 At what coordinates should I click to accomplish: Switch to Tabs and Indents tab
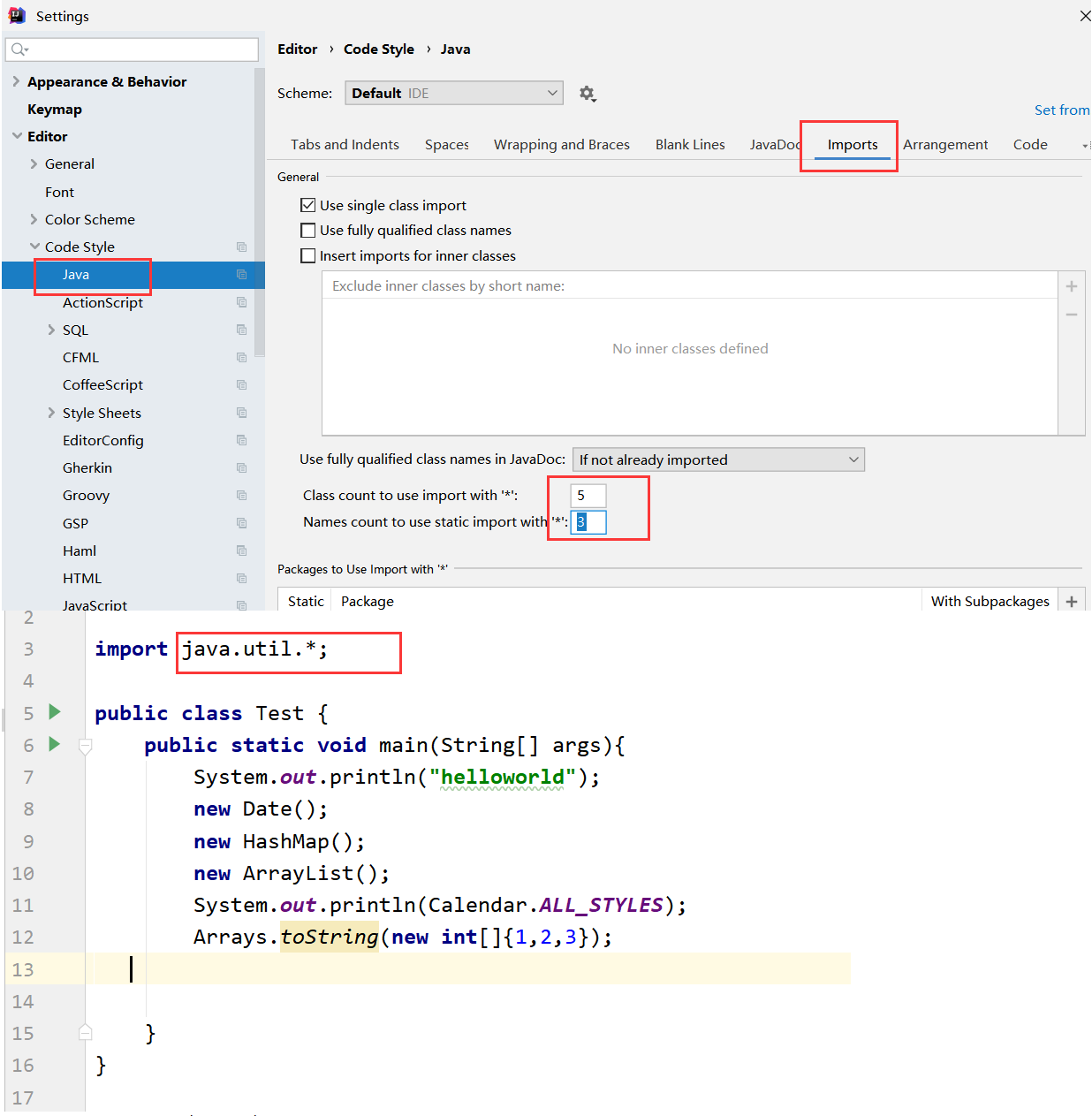(345, 145)
